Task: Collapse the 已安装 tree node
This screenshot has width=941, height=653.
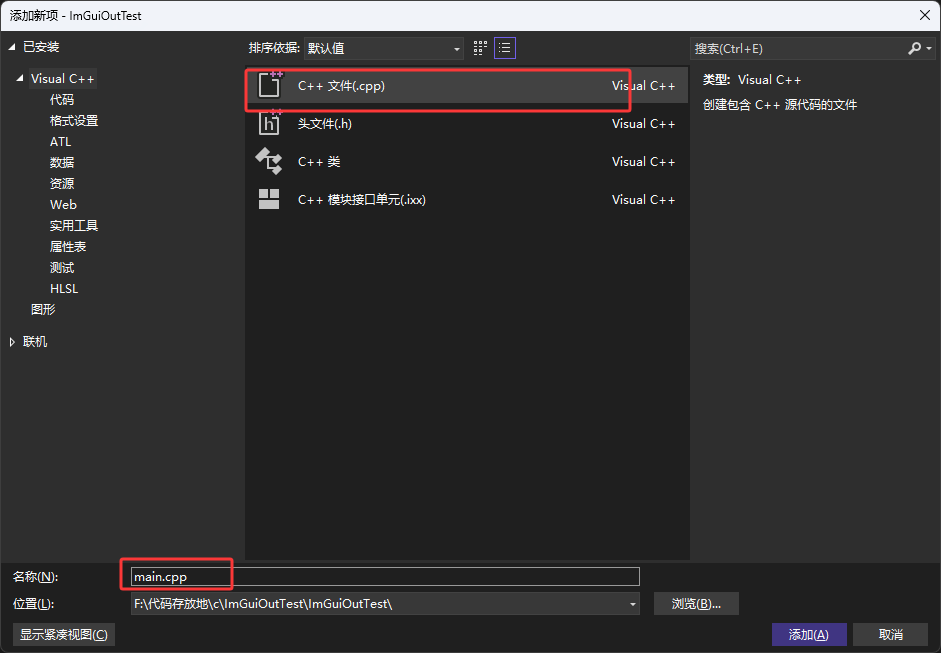Action: pyautogui.click(x=12, y=47)
